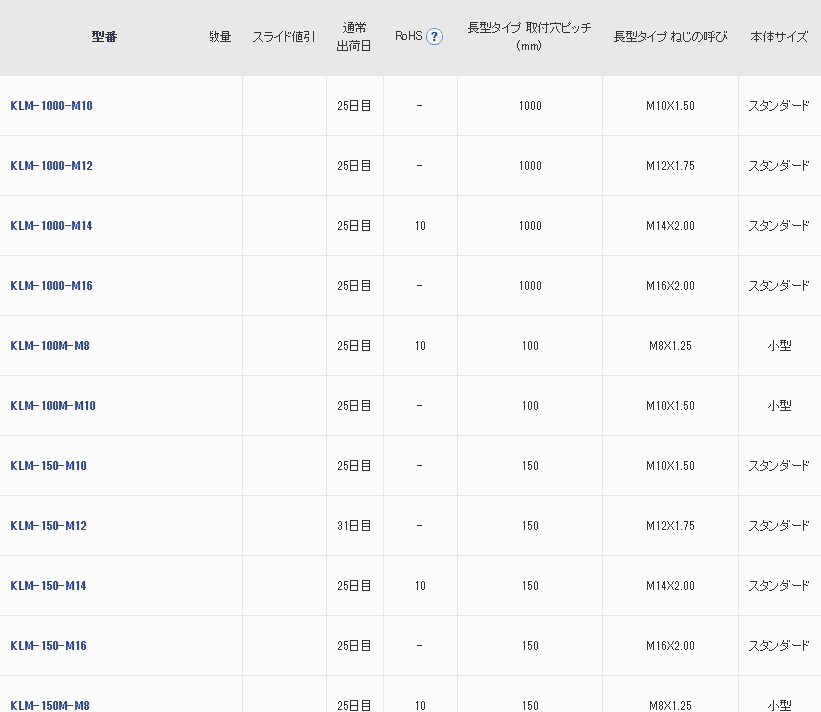The width and height of the screenshot is (821, 712).
Task: Open the KLM-100M-M8 part link
Action: coord(50,346)
